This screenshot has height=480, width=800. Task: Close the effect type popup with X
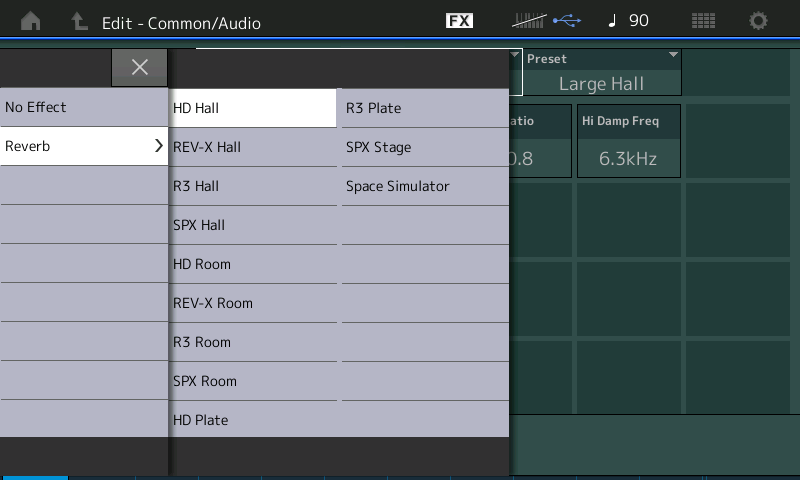coord(139,67)
